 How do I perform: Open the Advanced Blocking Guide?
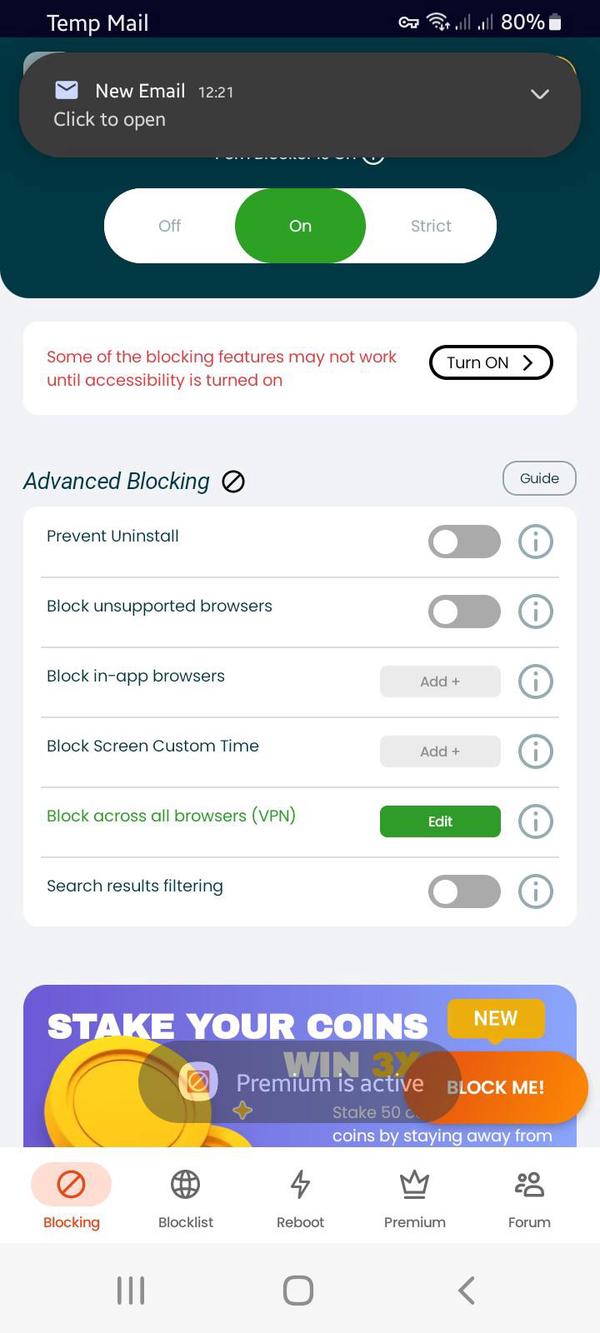(539, 479)
